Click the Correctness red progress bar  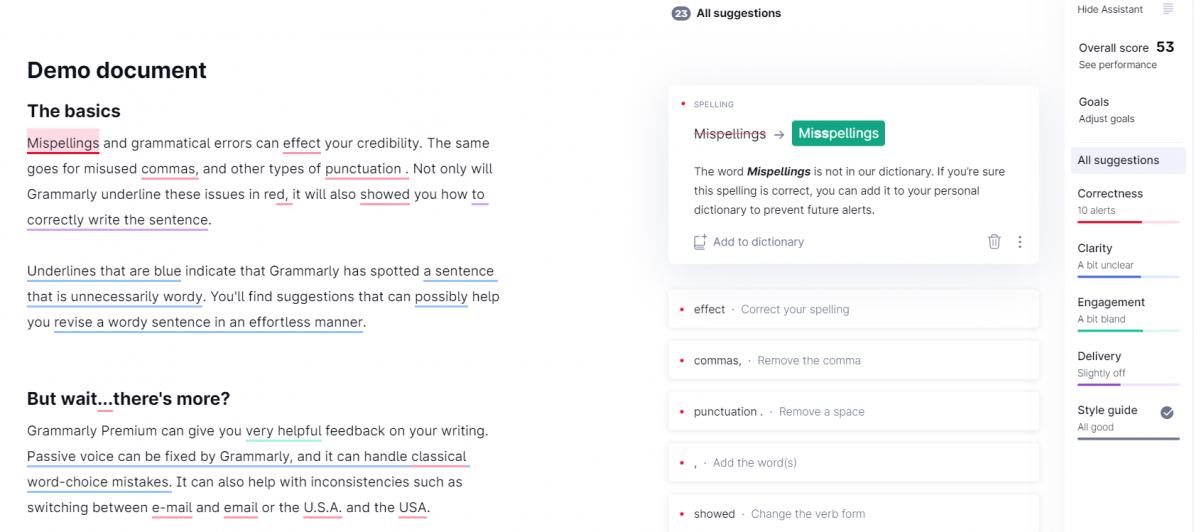coord(1129,222)
